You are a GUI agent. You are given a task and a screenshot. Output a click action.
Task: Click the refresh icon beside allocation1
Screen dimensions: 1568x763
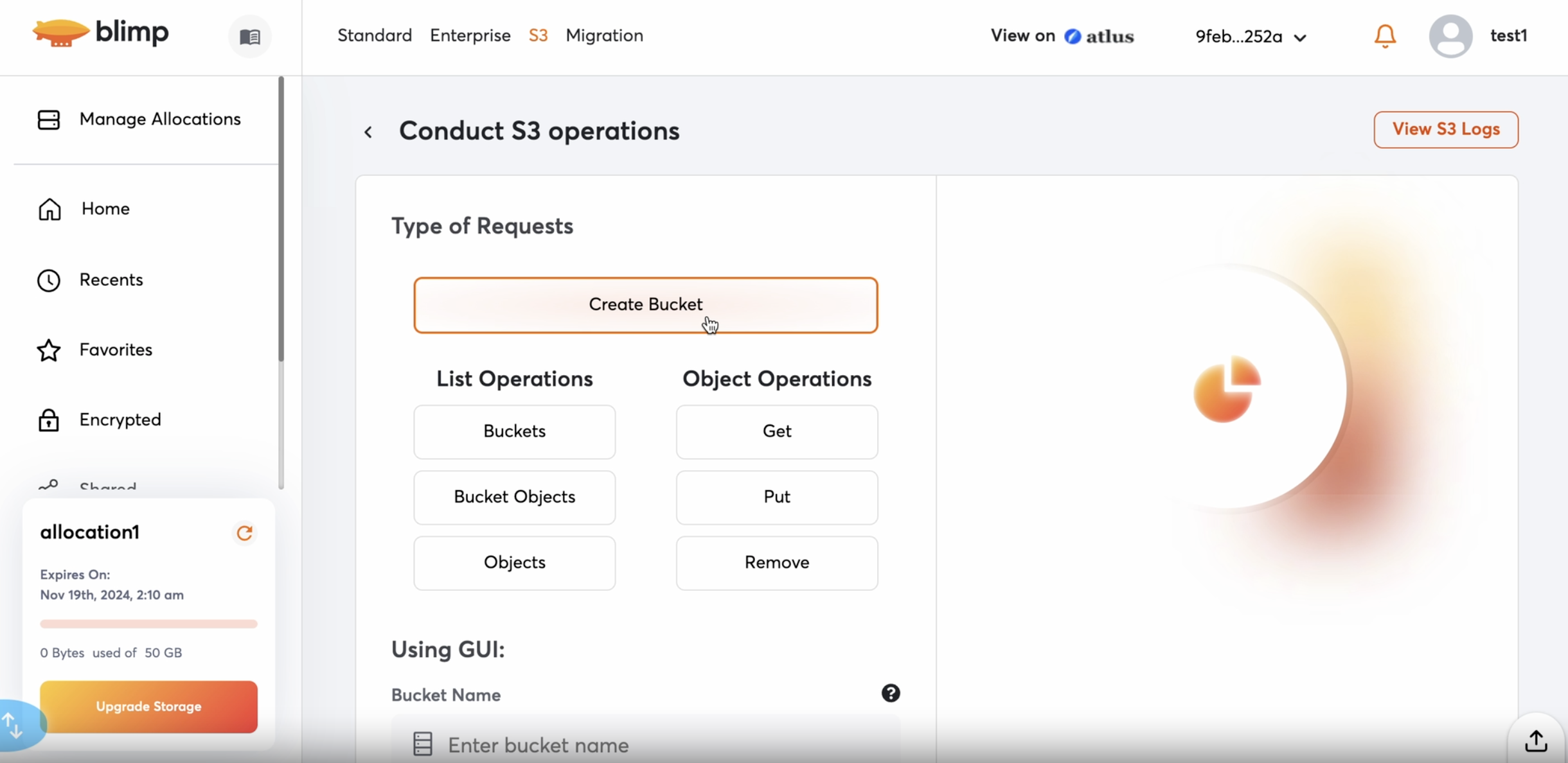click(x=244, y=532)
